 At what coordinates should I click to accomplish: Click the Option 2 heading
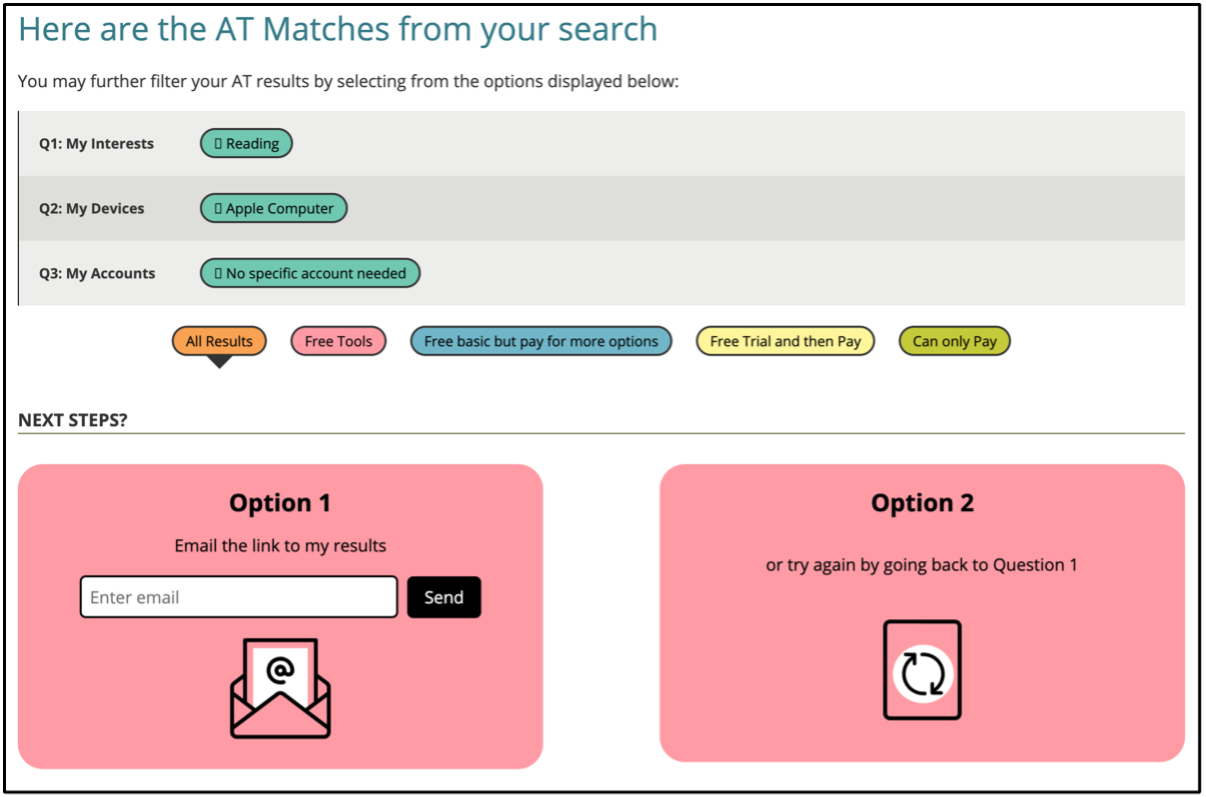click(x=922, y=503)
